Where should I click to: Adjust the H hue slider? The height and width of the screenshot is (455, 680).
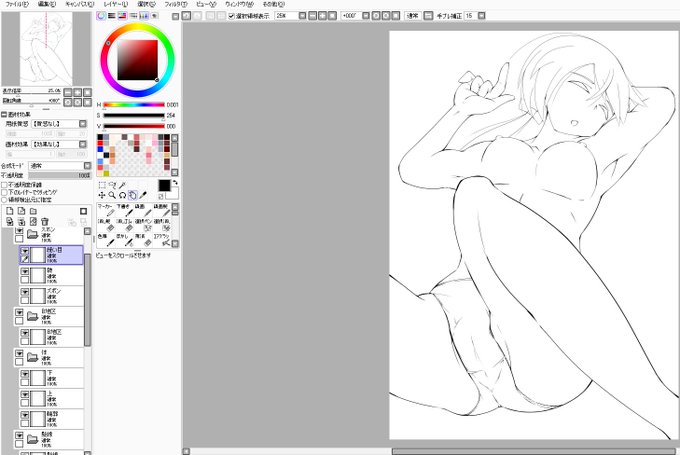tap(134, 105)
